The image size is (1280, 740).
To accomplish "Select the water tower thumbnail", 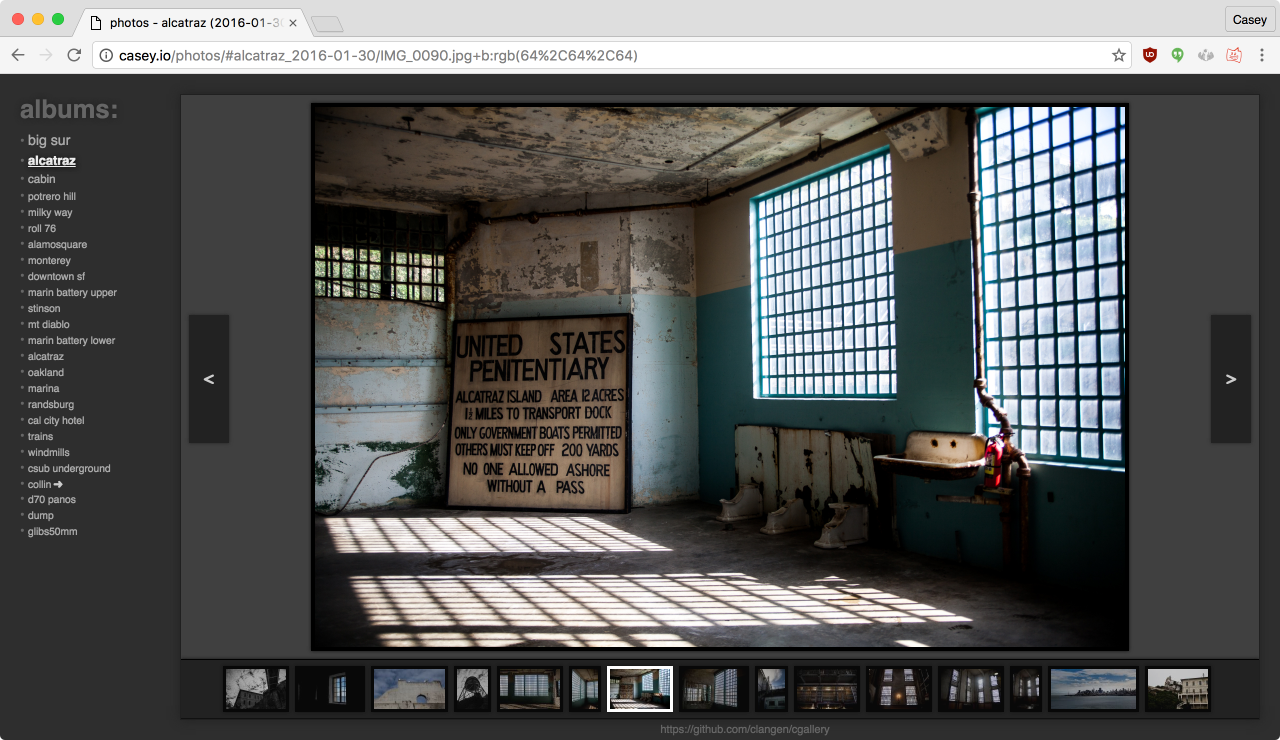I will (472, 689).
